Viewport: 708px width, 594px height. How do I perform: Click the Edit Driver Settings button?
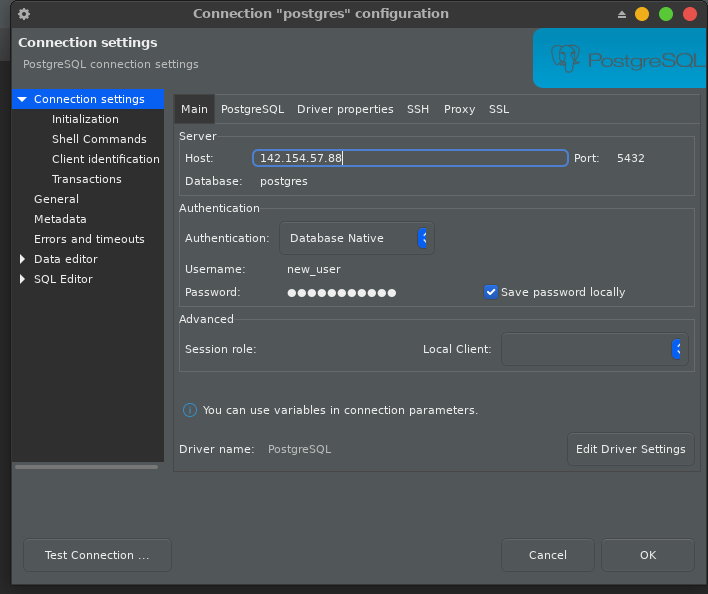point(630,449)
